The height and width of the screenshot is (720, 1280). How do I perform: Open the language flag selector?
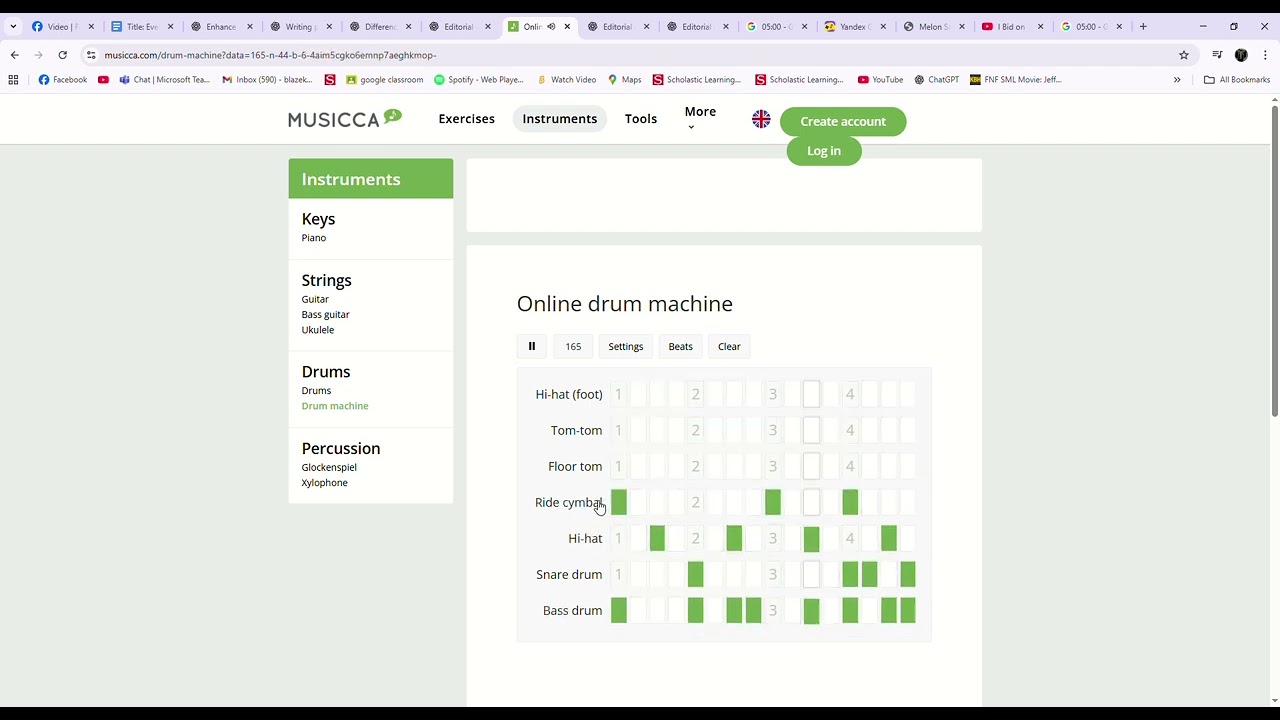click(761, 120)
